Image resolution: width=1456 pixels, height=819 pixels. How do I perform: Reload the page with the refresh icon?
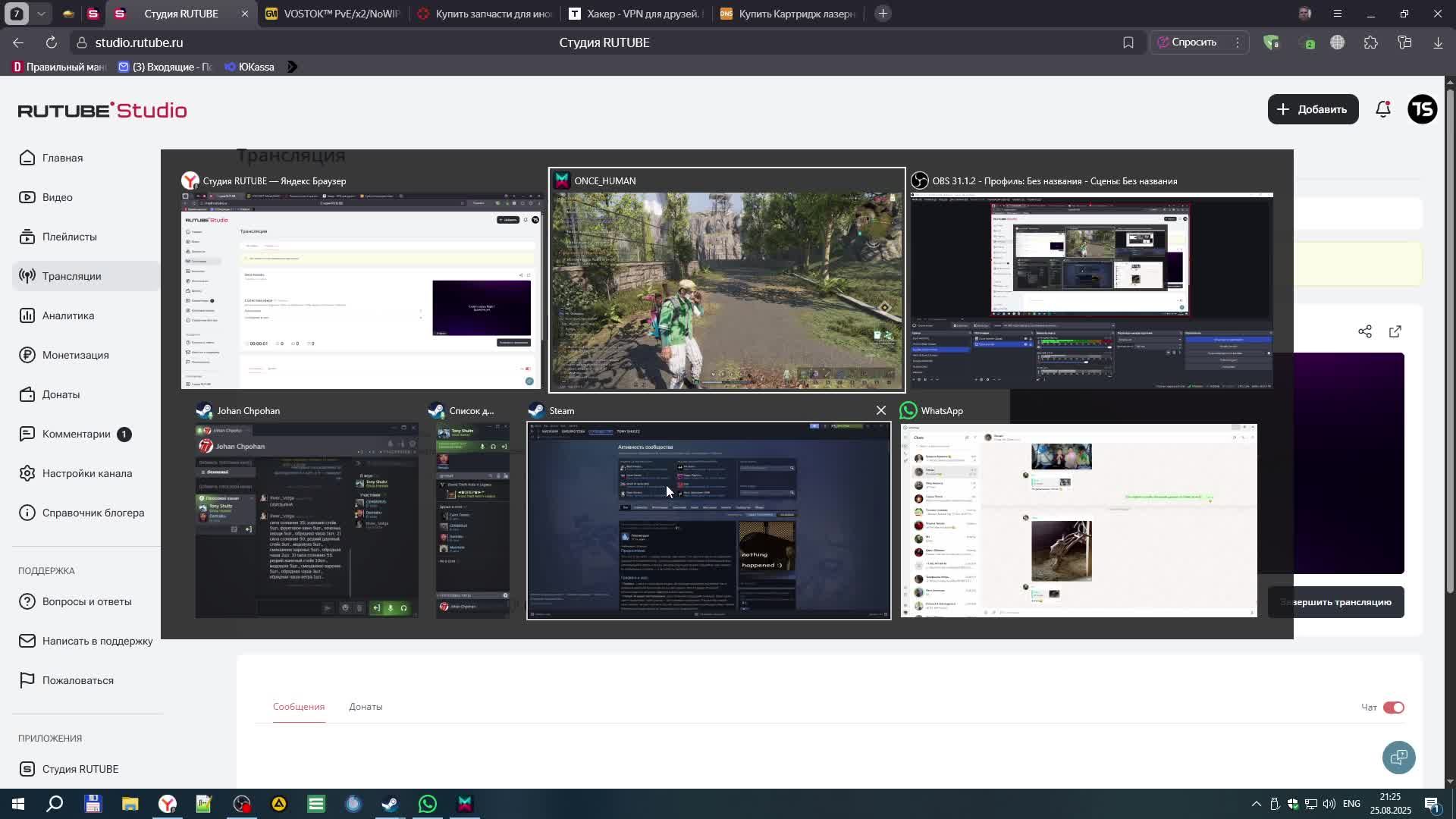click(51, 42)
